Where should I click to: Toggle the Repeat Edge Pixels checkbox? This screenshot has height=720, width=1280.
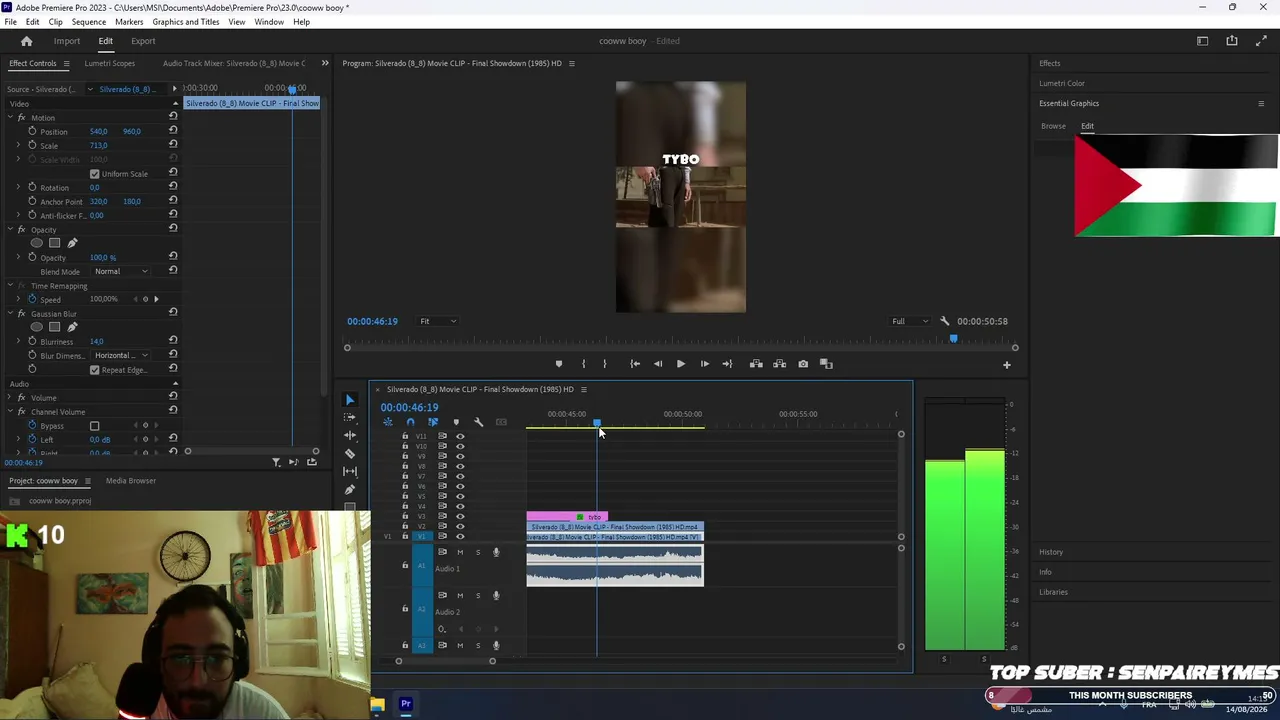[95, 370]
